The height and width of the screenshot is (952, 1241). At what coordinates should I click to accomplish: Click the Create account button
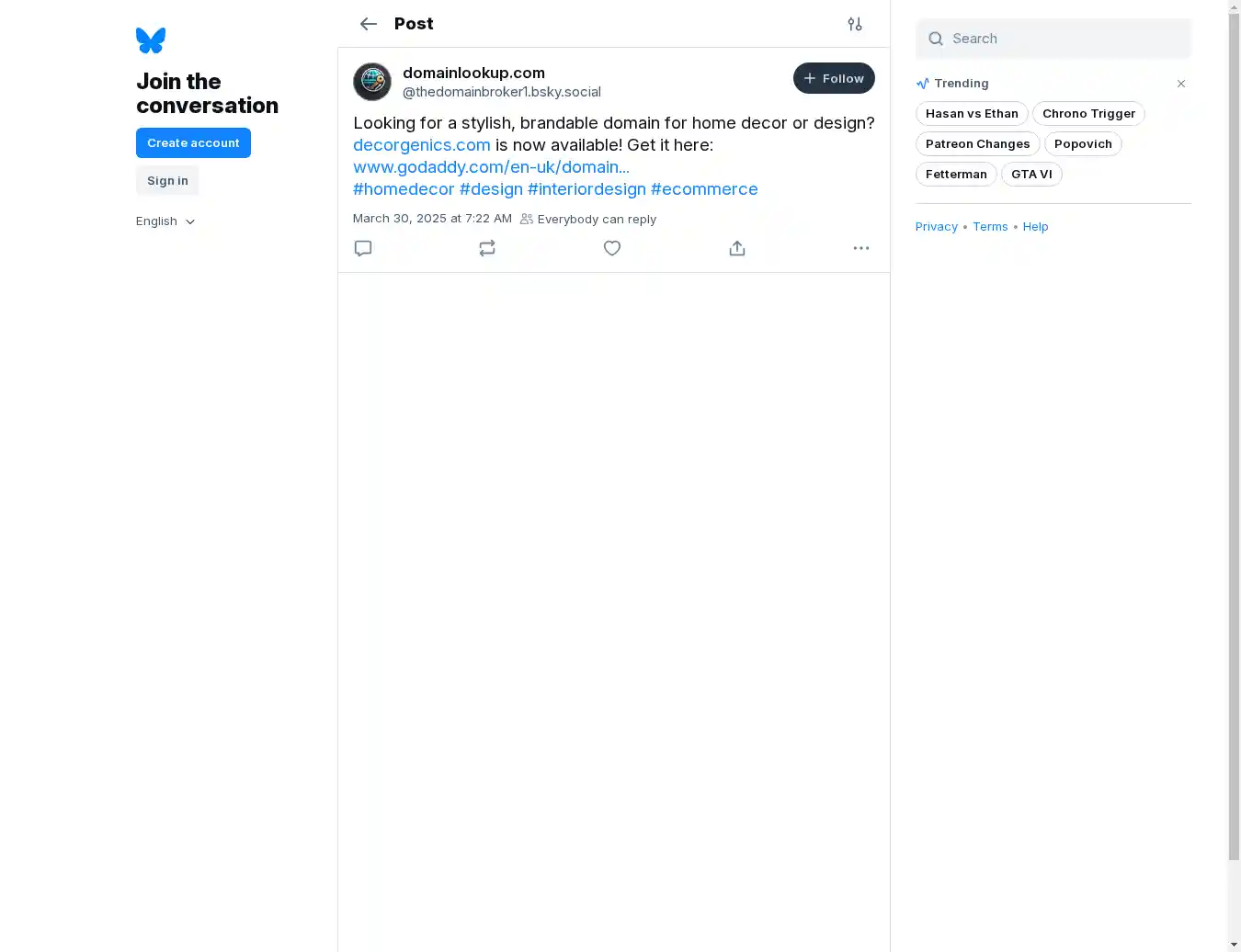click(193, 143)
